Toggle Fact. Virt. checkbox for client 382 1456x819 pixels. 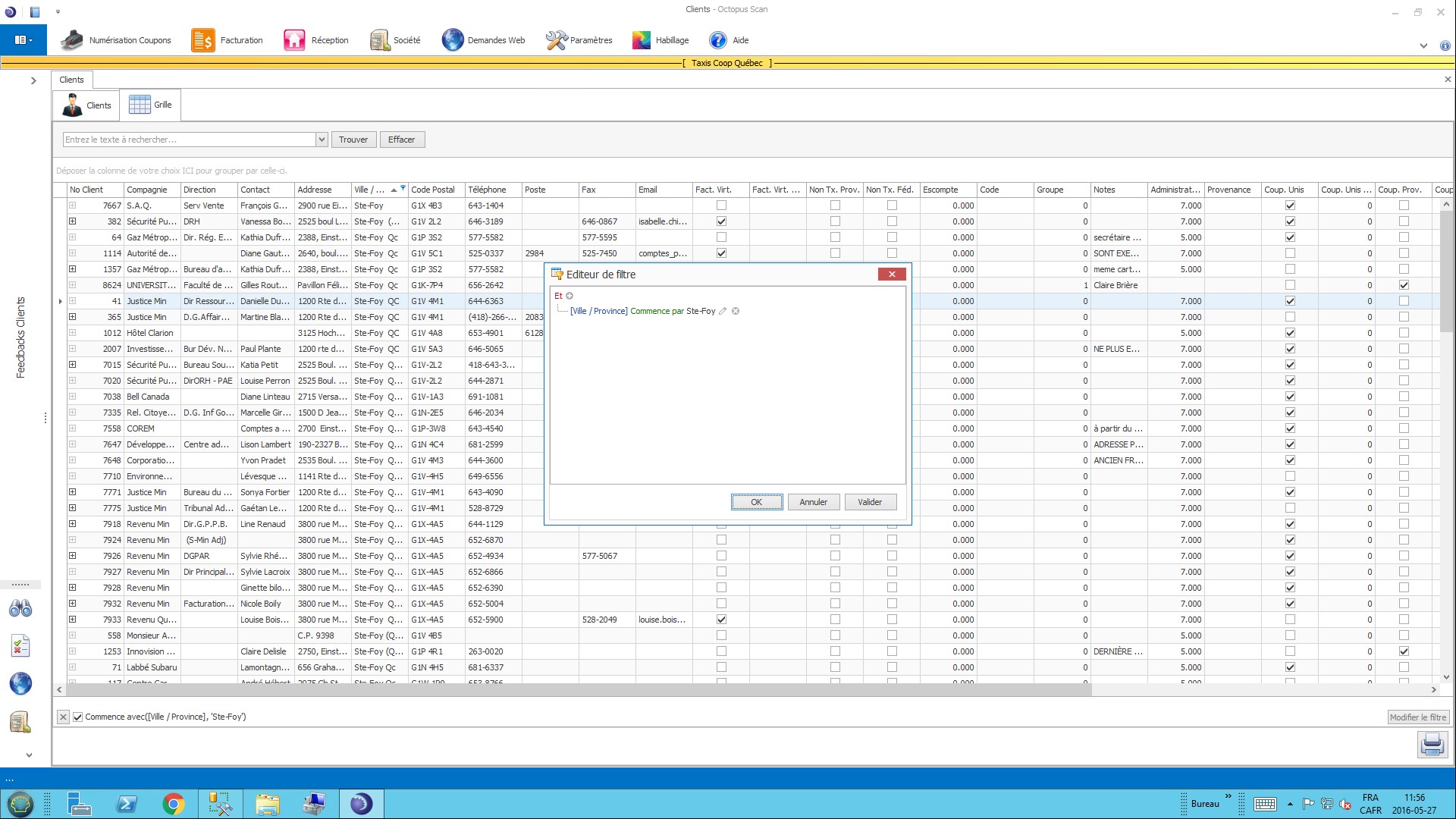(x=721, y=221)
